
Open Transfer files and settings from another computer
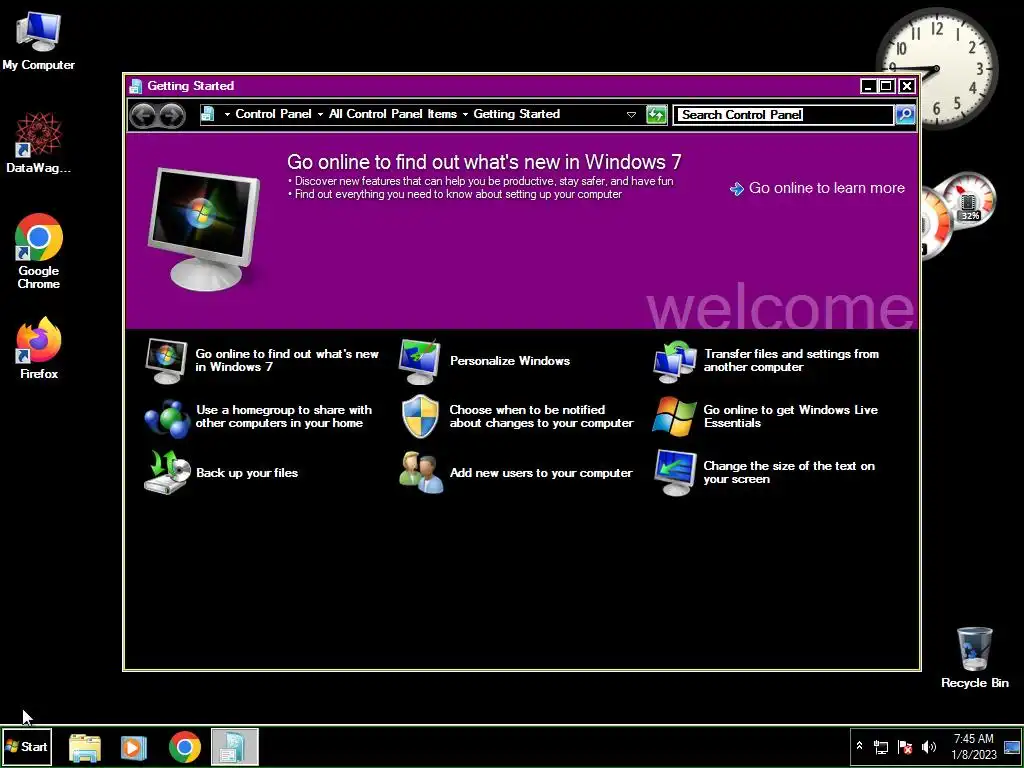pyautogui.click(x=791, y=360)
